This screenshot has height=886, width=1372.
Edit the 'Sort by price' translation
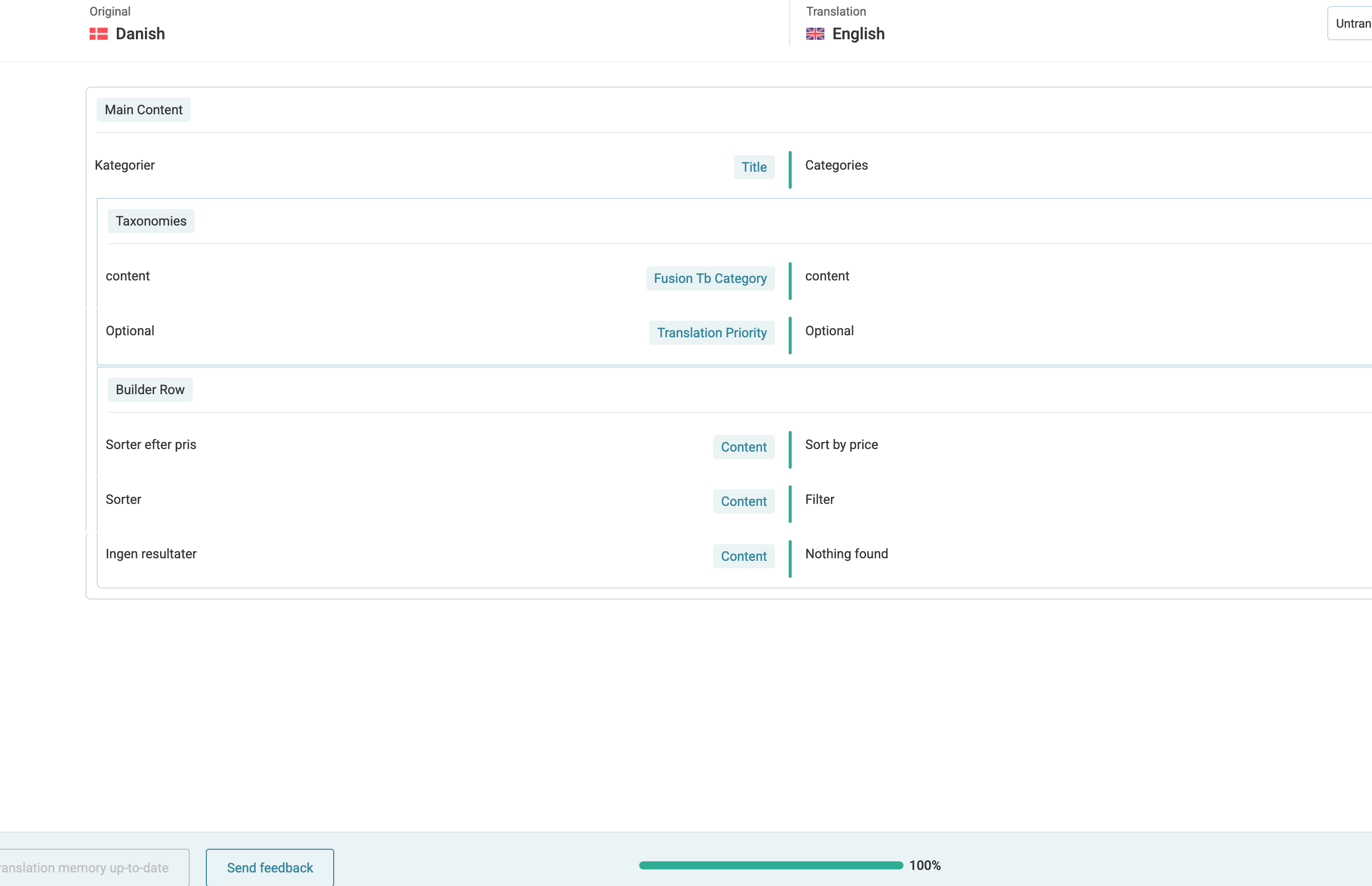841,445
